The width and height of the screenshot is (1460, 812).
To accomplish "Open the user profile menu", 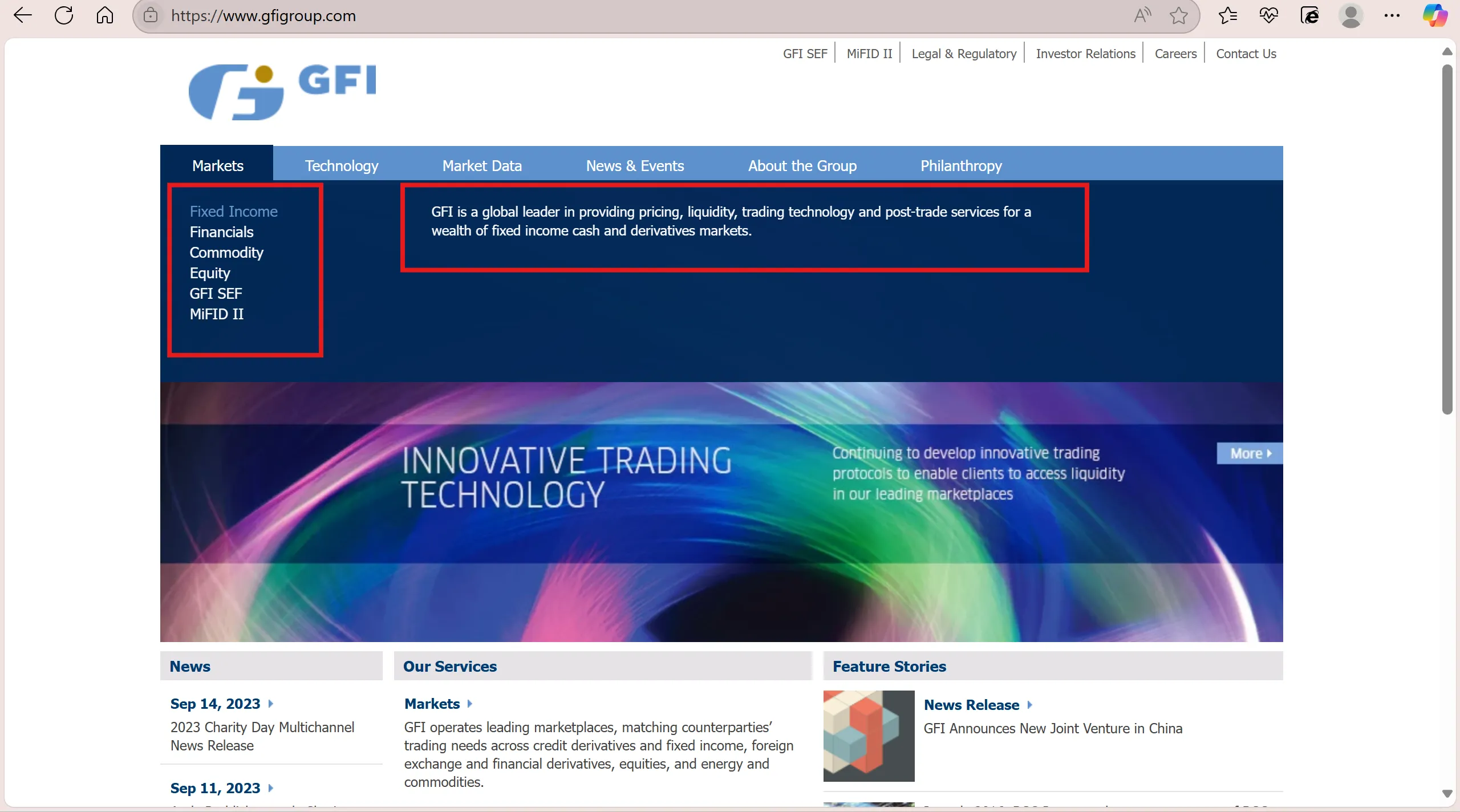I will (x=1351, y=15).
